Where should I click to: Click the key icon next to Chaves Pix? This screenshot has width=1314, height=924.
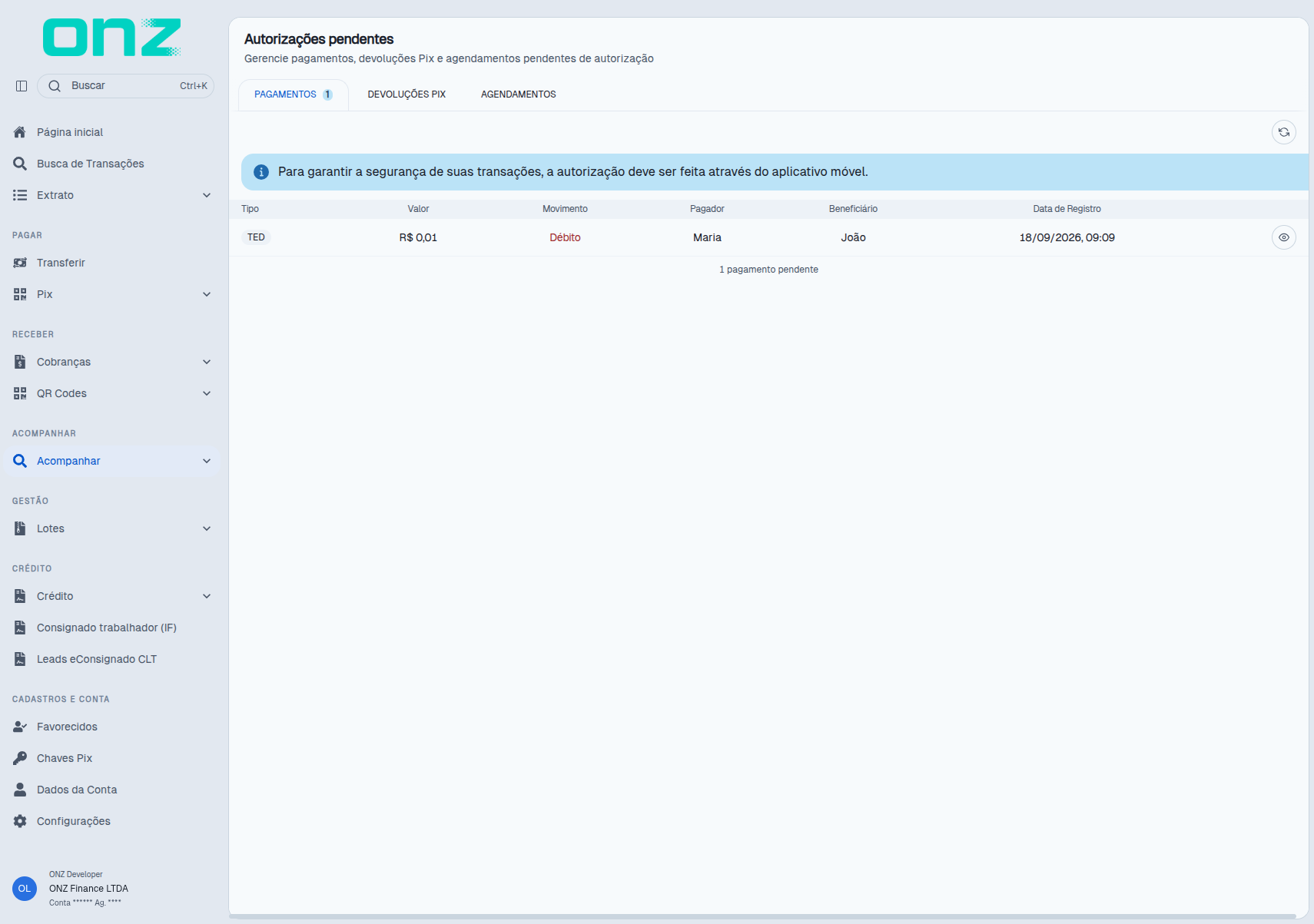[20, 758]
